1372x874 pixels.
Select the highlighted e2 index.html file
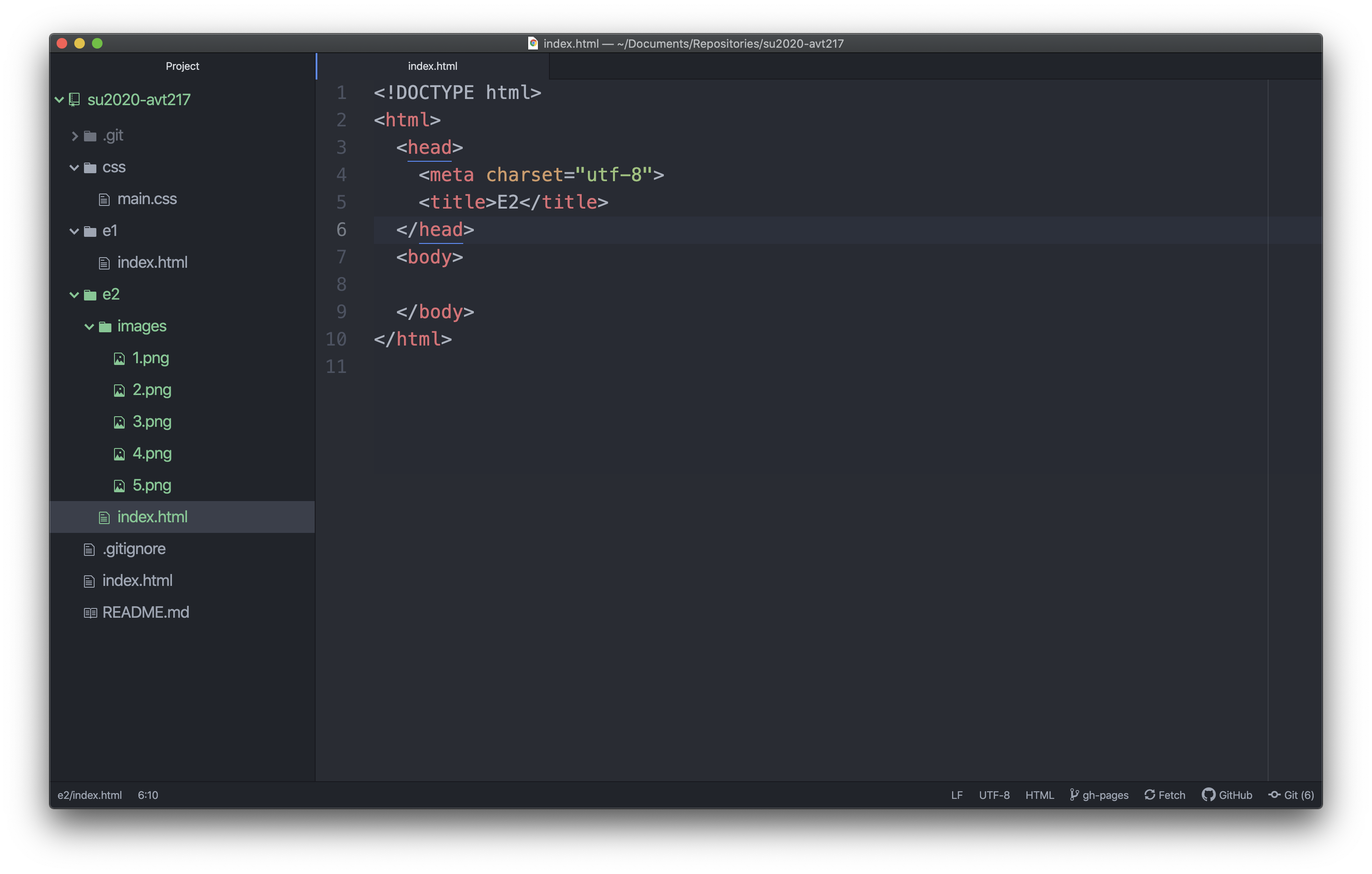[x=182, y=517]
